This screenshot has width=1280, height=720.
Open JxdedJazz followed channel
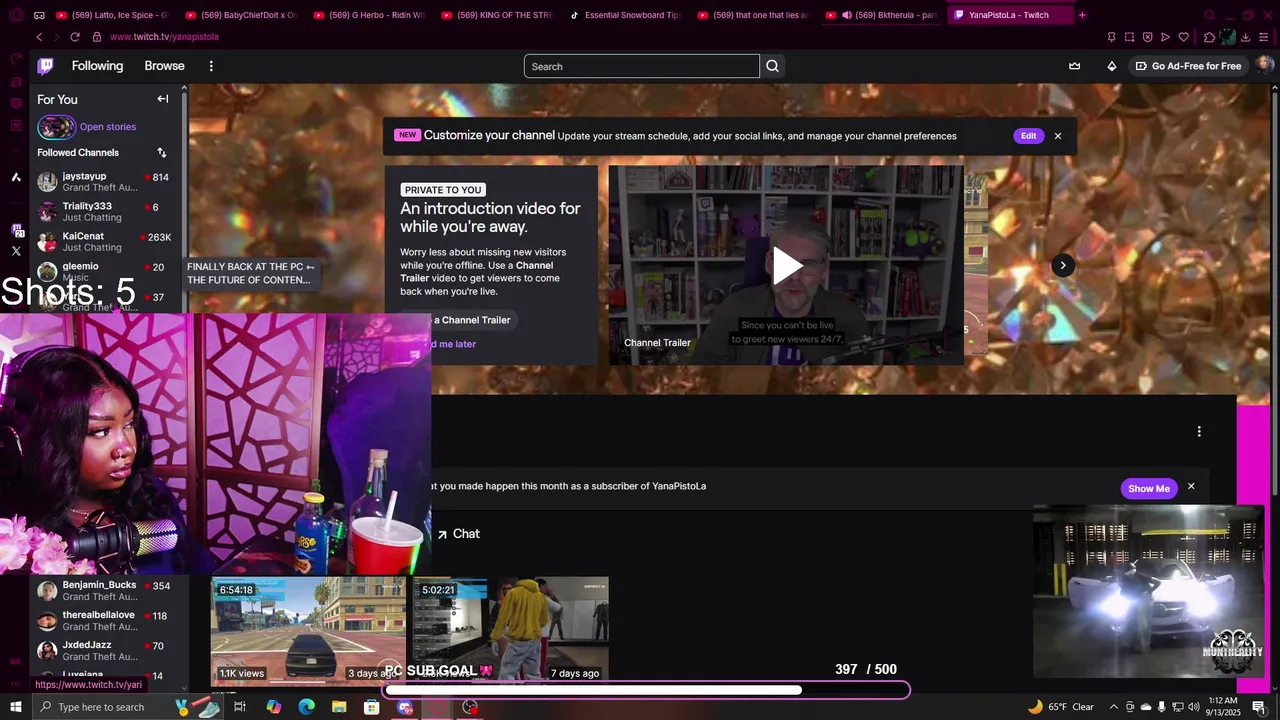(x=104, y=650)
